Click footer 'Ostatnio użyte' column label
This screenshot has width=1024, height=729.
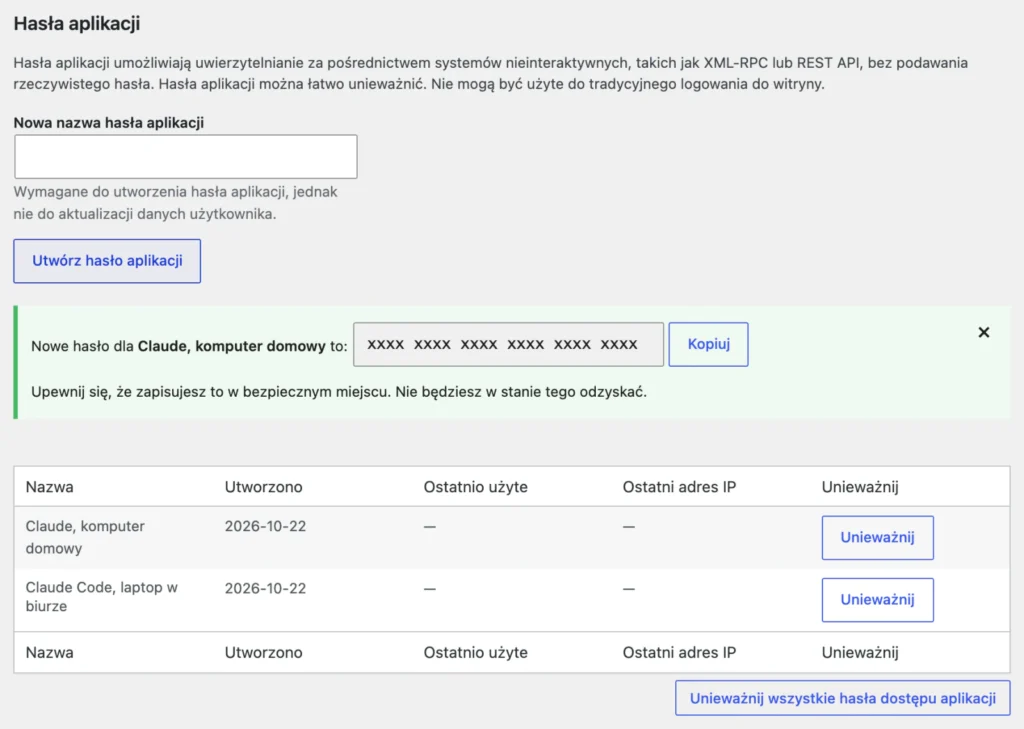coord(475,652)
